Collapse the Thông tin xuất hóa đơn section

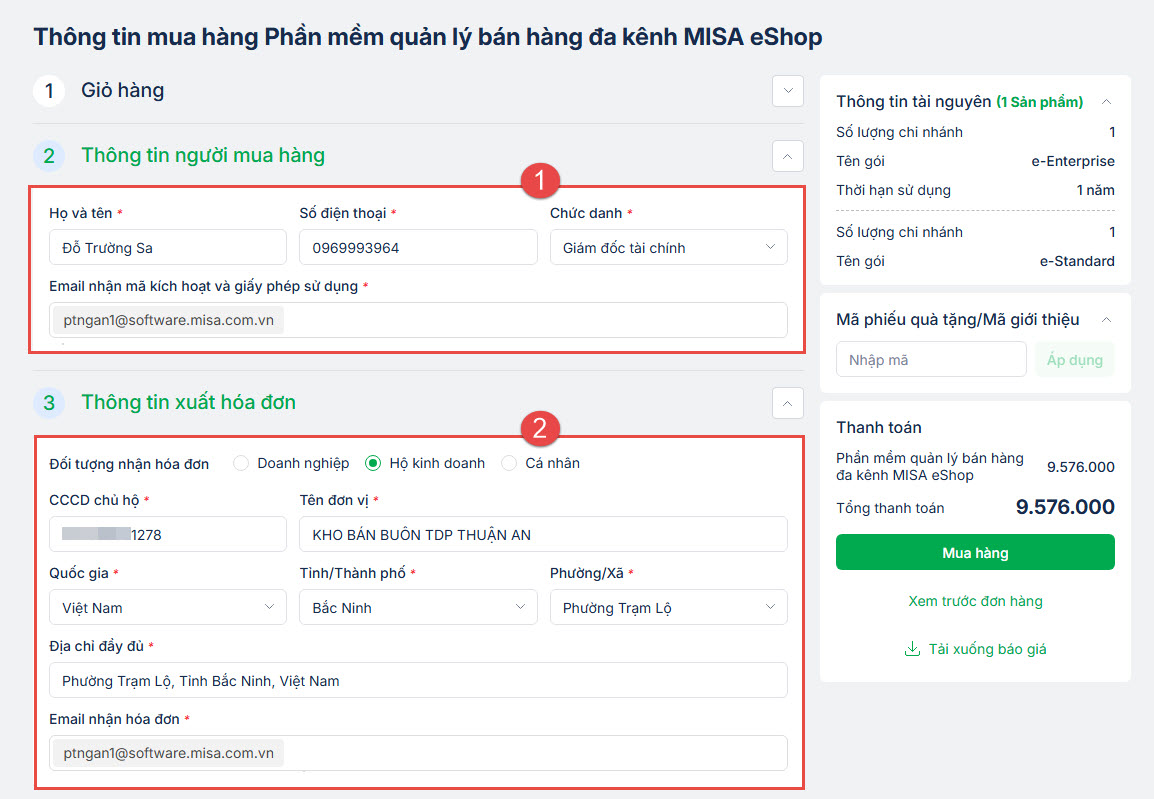(788, 402)
